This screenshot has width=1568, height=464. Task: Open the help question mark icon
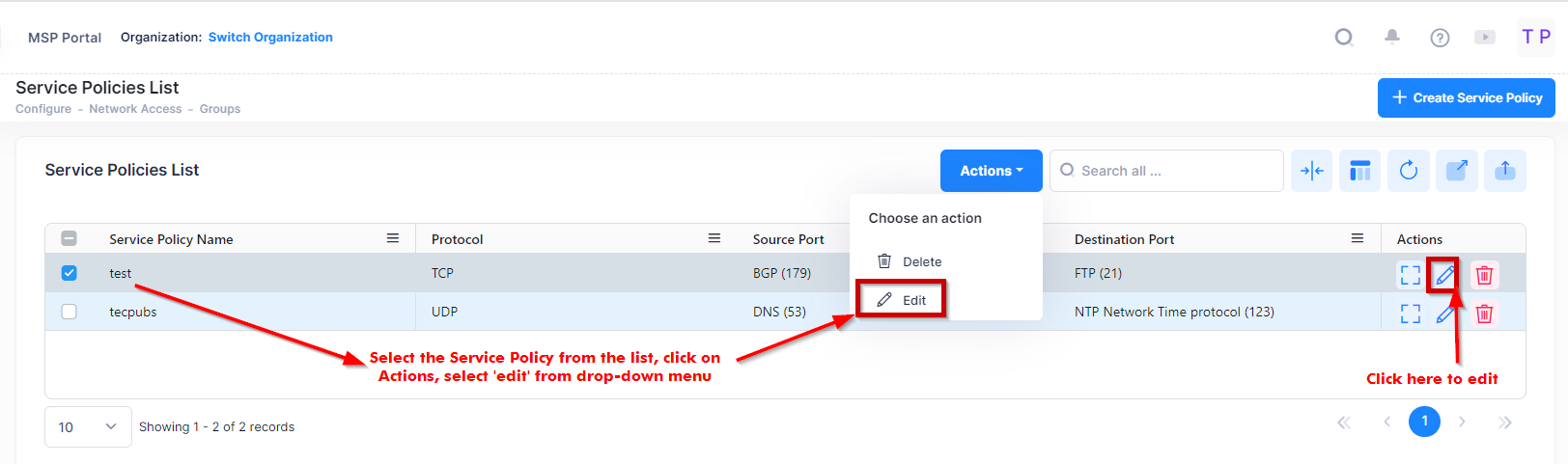pos(1440,38)
